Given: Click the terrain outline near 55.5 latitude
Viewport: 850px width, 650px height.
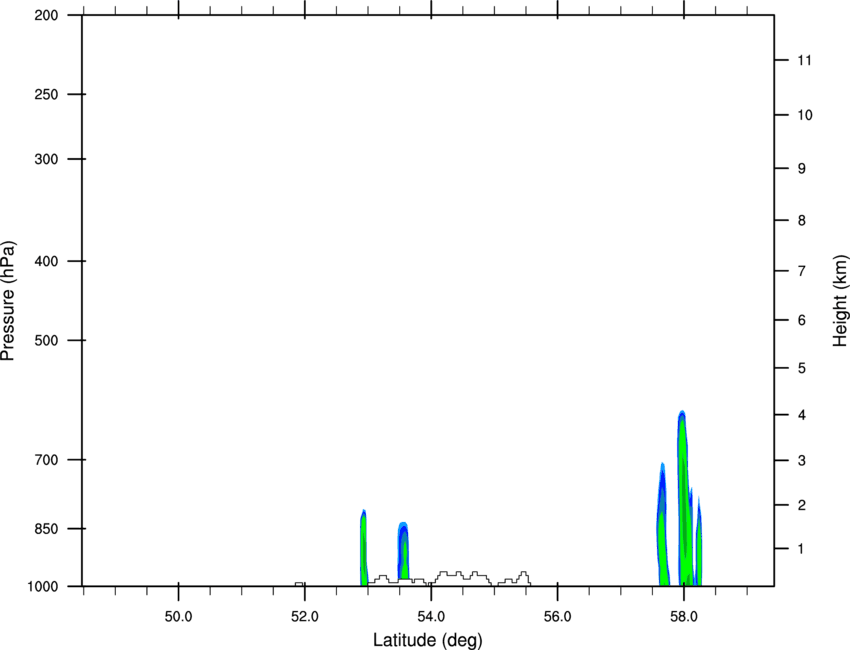Looking at the screenshot, I should click(514, 578).
